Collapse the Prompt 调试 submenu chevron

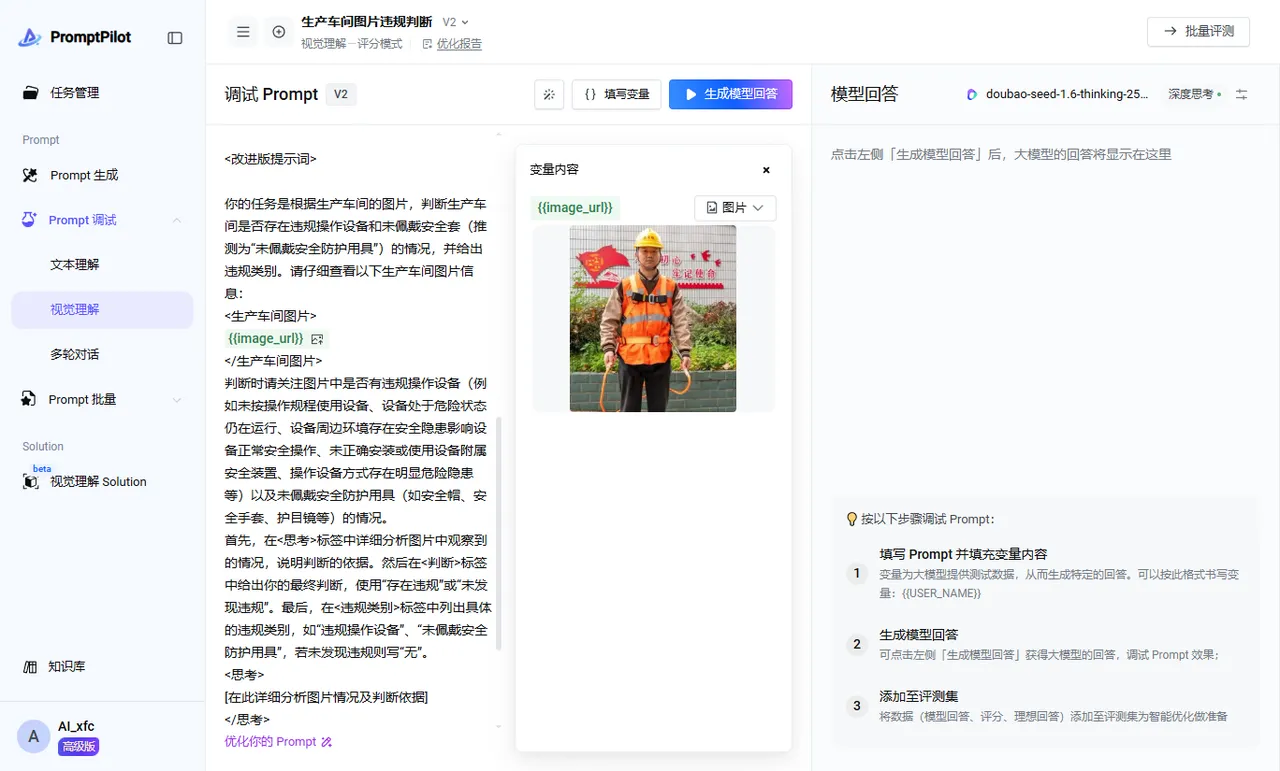[177, 220]
